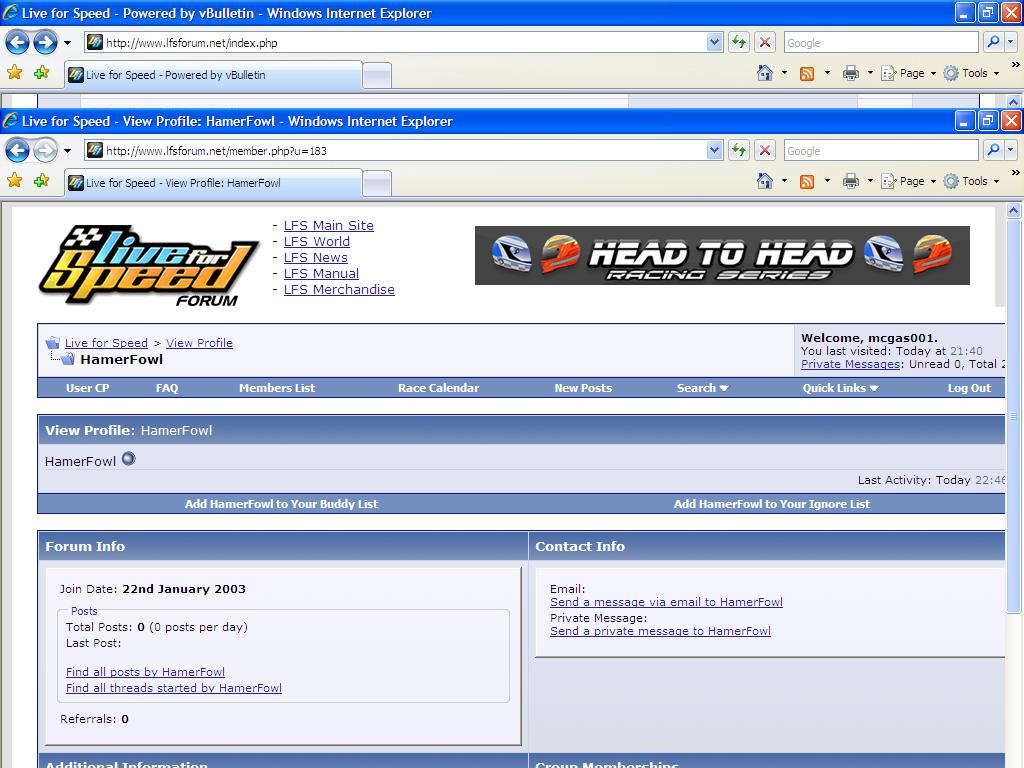Open Members List in forum navbar

tap(277, 388)
